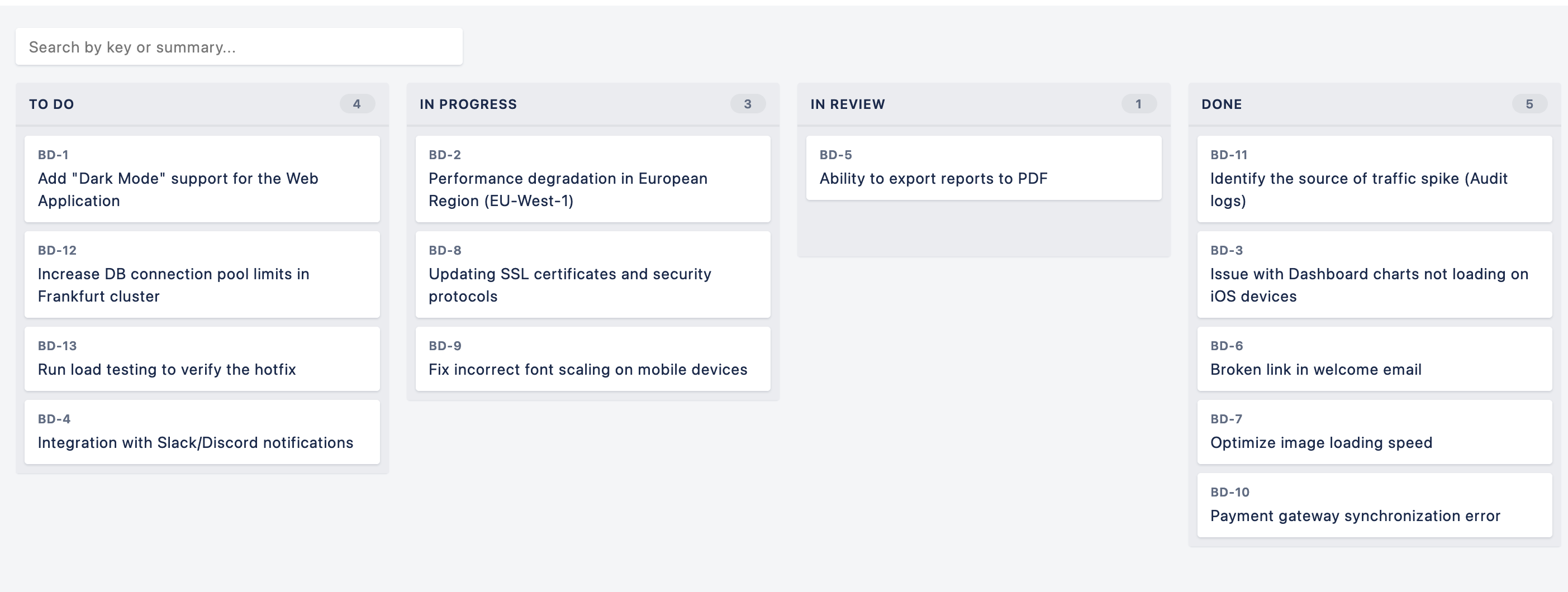Click the BD-10 issue key label
Image resolution: width=1568 pixels, height=592 pixels.
(1229, 492)
